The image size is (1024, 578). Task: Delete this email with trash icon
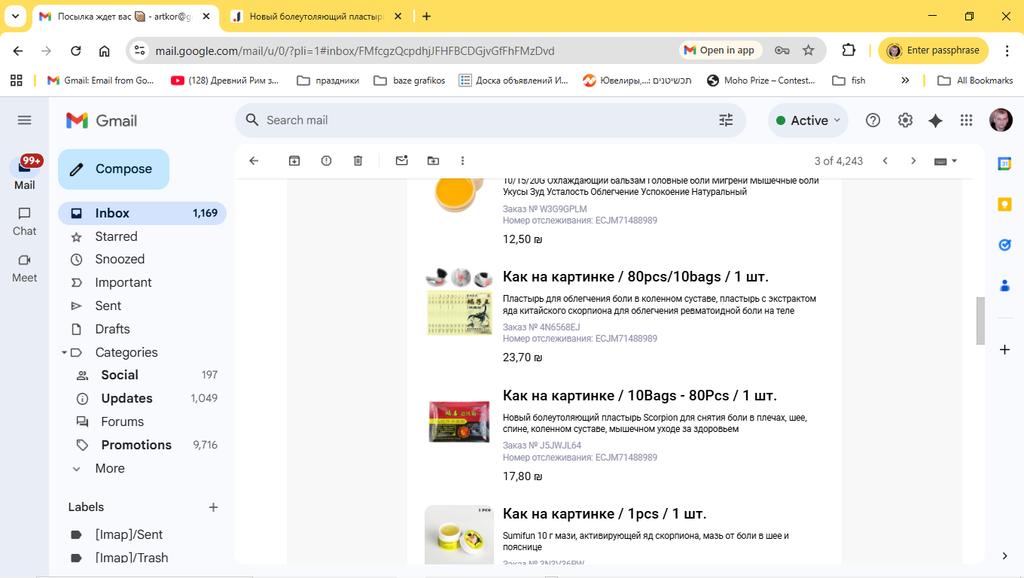tap(358, 161)
